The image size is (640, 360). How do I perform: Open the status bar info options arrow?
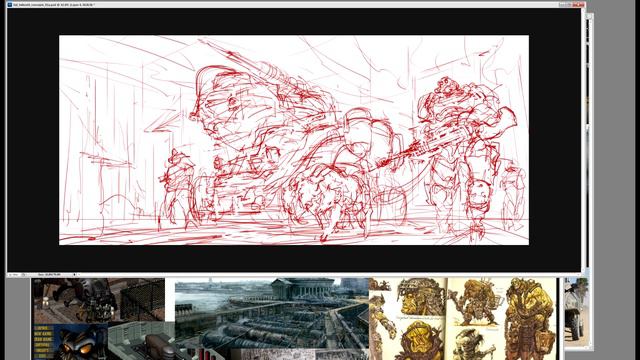click(75, 275)
